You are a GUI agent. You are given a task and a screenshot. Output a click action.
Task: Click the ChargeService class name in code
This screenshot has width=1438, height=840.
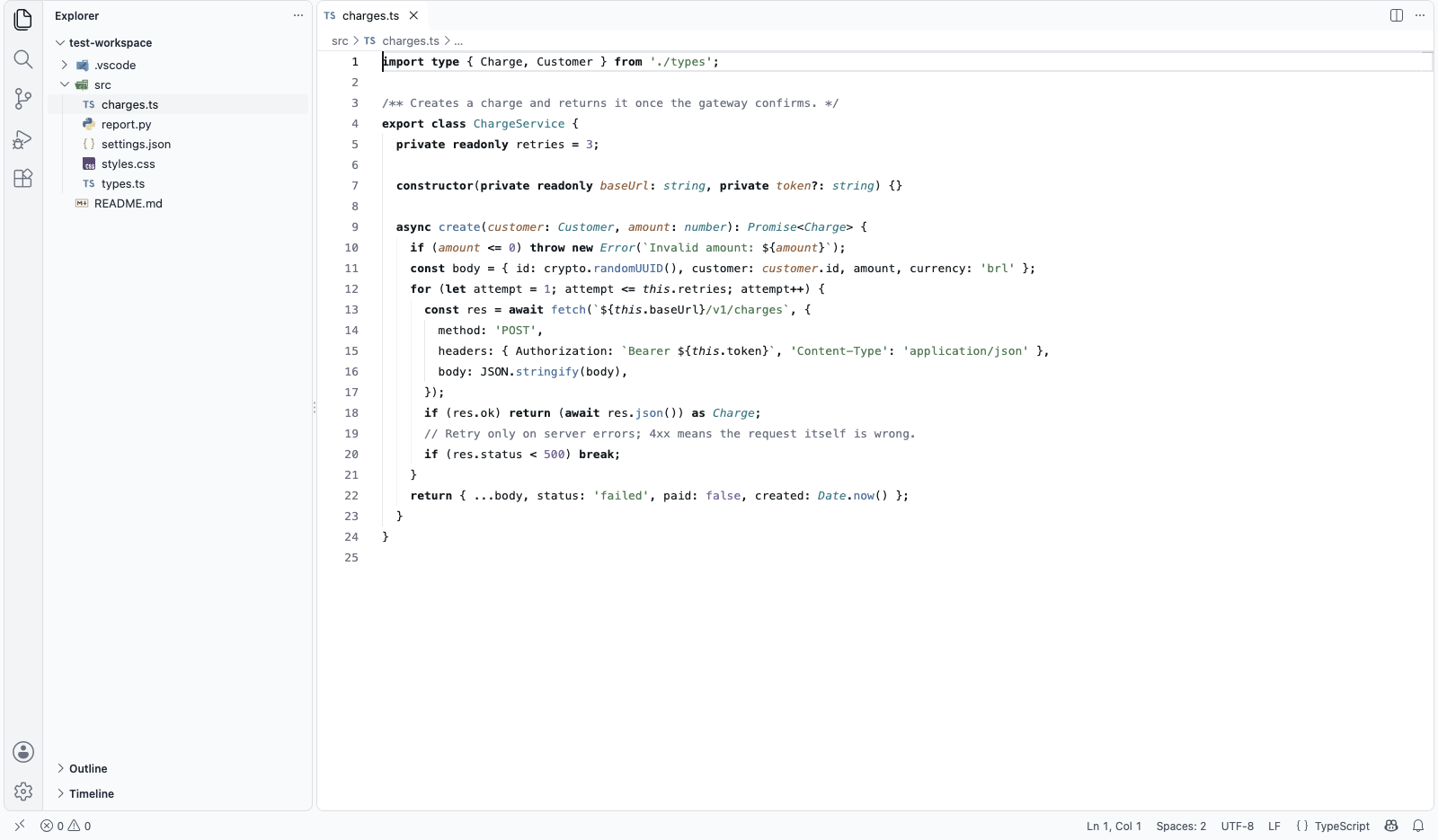pyautogui.click(x=519, y=123)
